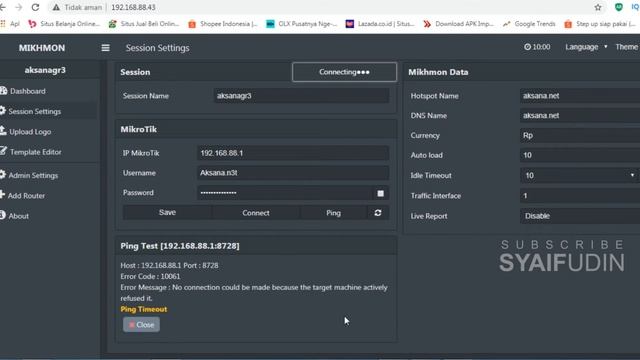Click the Ping Timeout text

tap(144, 309)
